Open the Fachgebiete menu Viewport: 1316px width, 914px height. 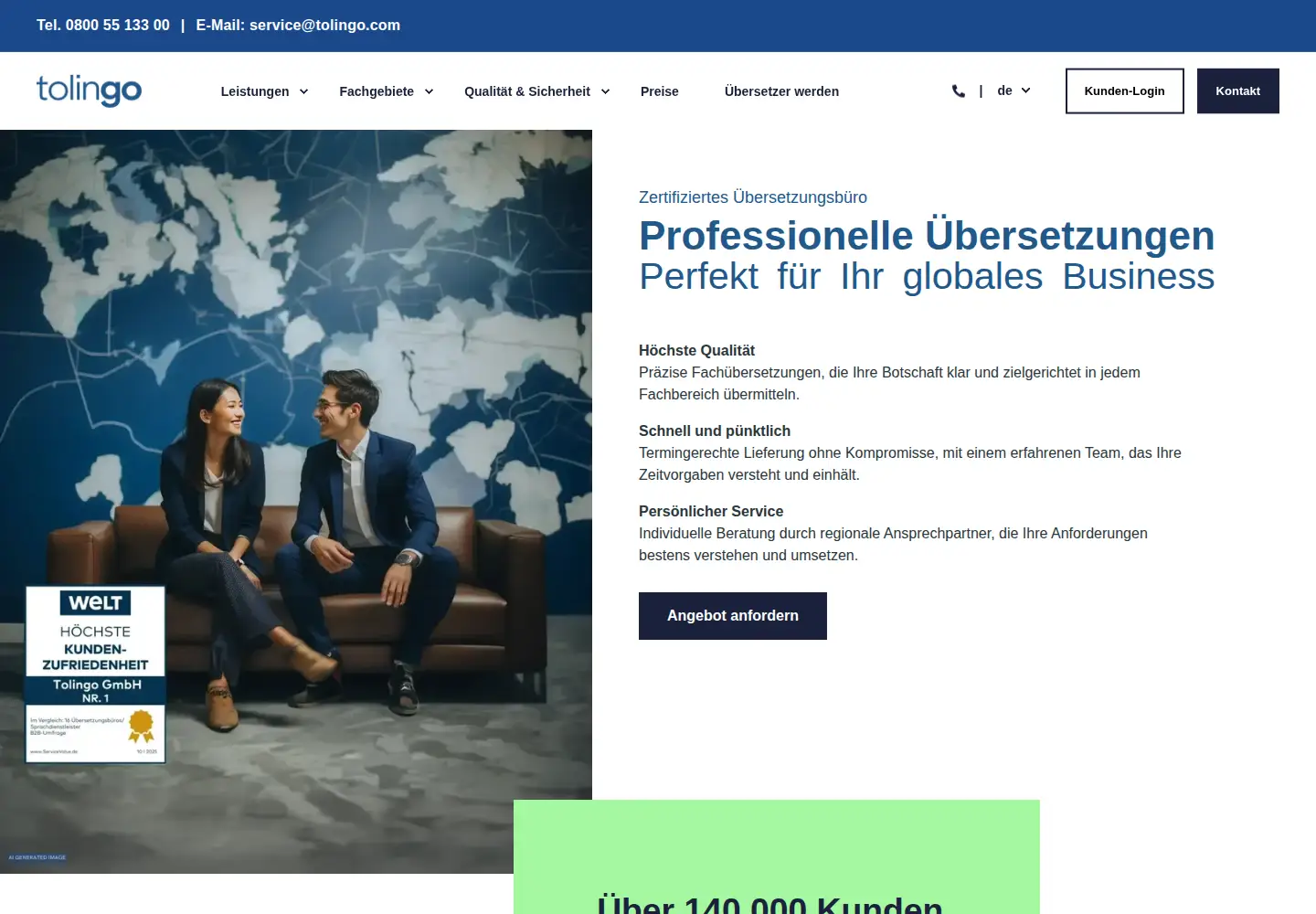point(377,91)
